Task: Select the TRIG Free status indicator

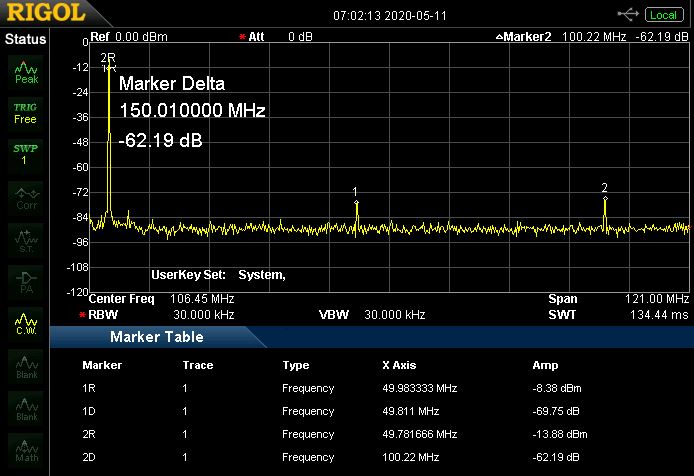Action: click(x=25, y=114)
